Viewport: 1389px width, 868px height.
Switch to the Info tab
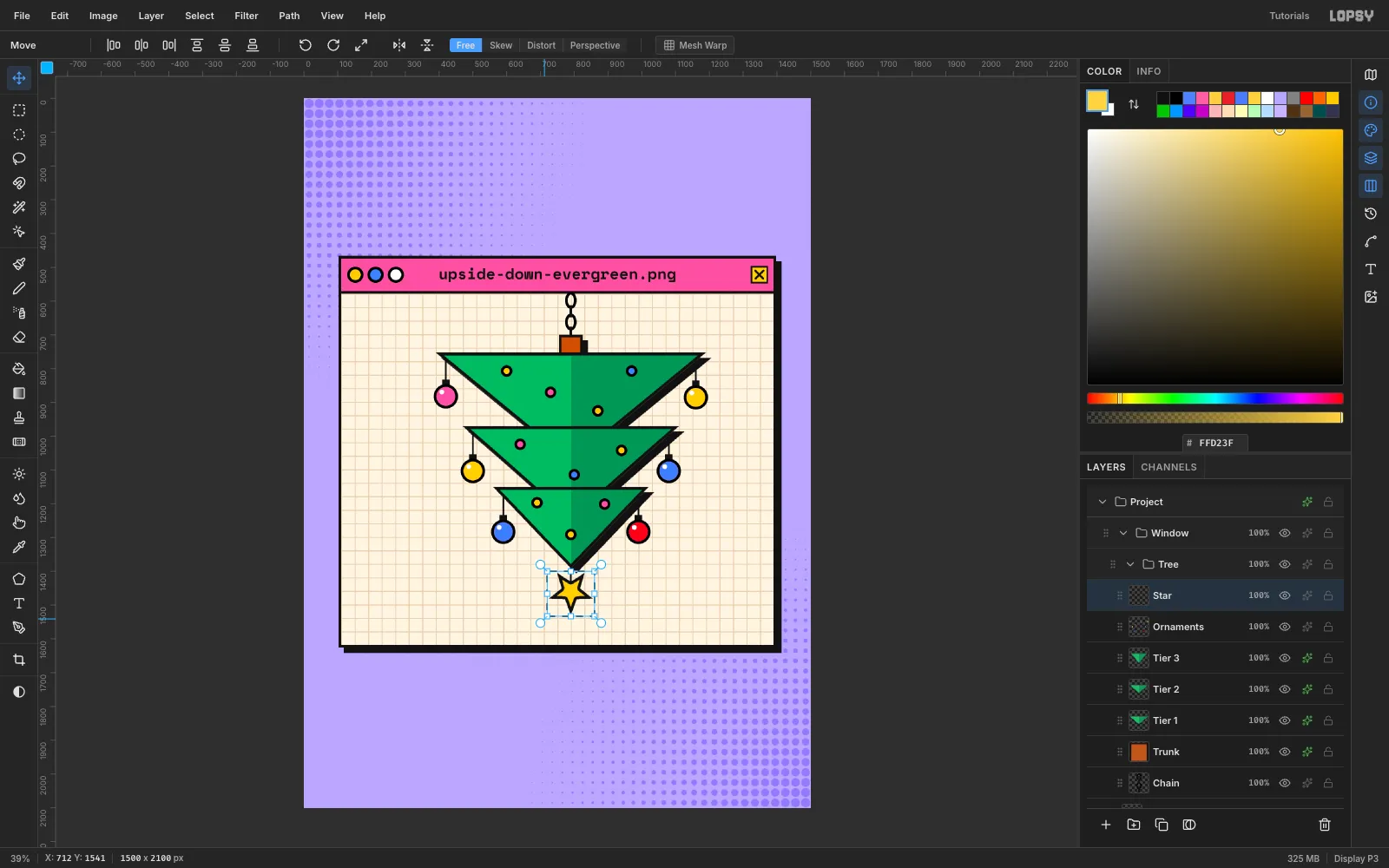(1149, 71)
